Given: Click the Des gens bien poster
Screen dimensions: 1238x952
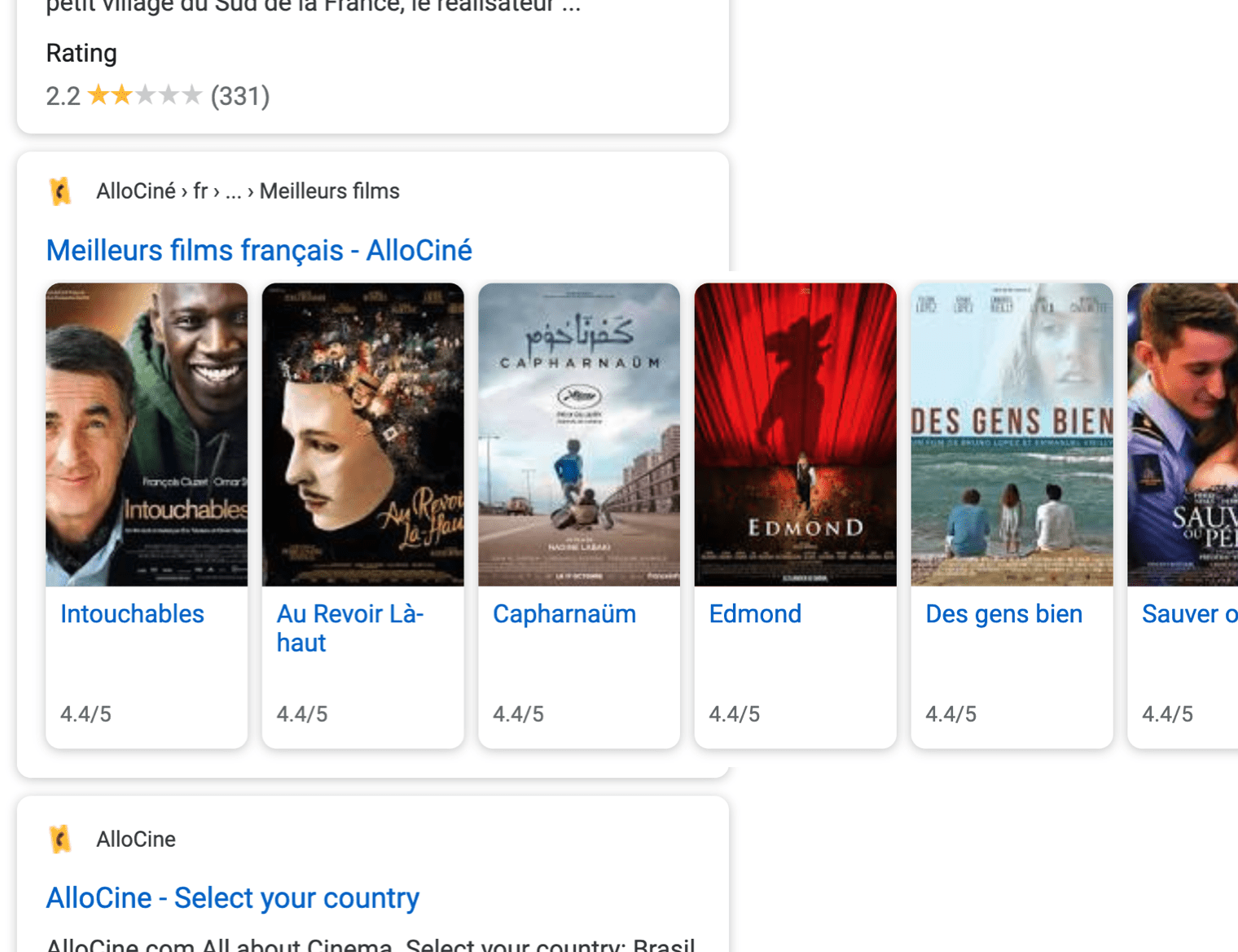Looking at the screenshot, I should (x=1012, y=435).
